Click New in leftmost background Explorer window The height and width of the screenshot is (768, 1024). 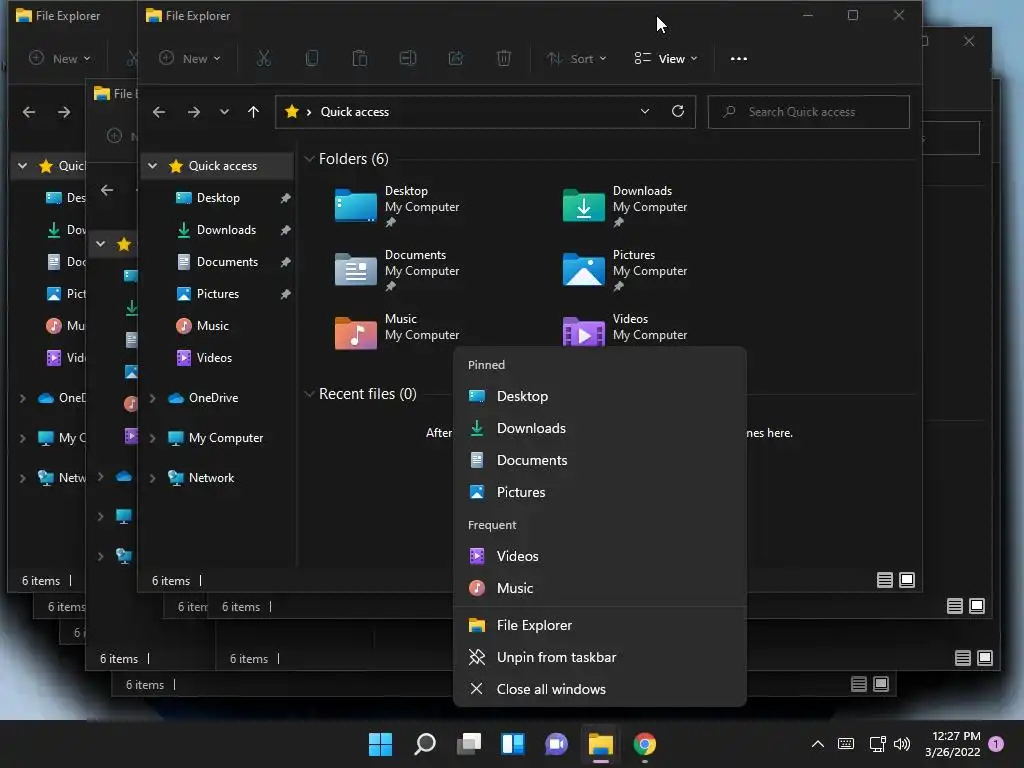click(x=60, y=59)
